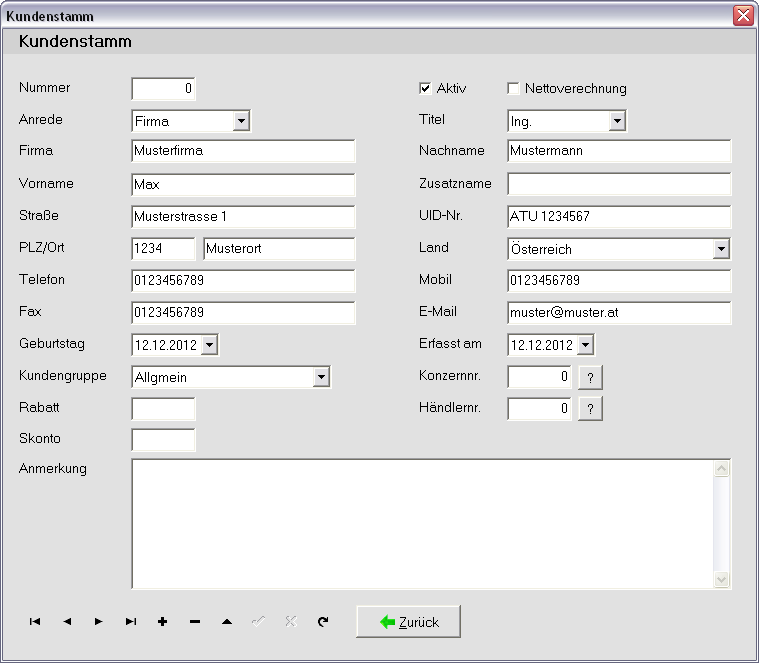Click the Straße field with Musterstrasse 1

click(243, 216)
